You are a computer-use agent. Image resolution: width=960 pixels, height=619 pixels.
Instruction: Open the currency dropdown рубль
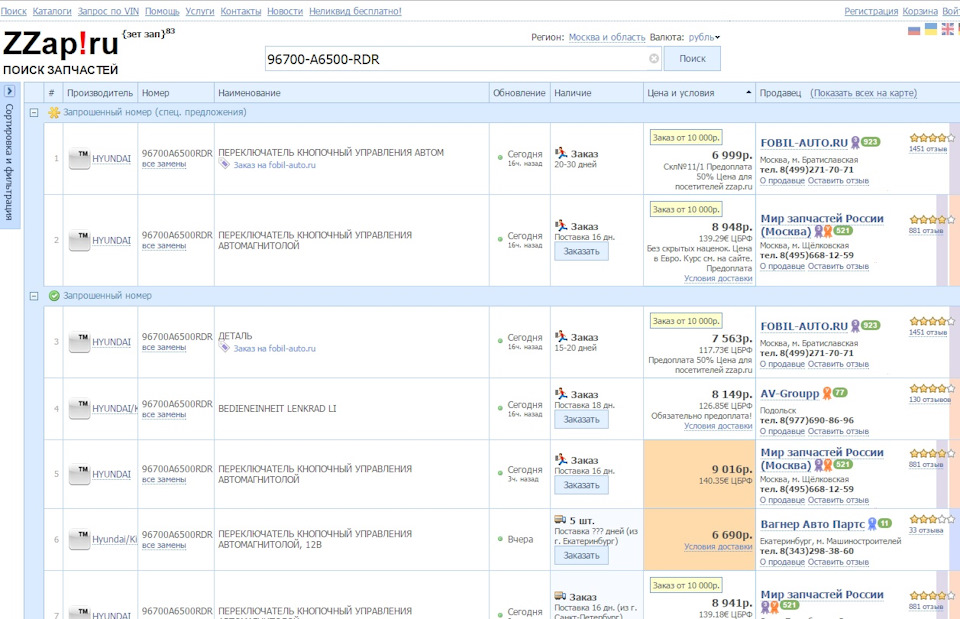tap(704, 37)
